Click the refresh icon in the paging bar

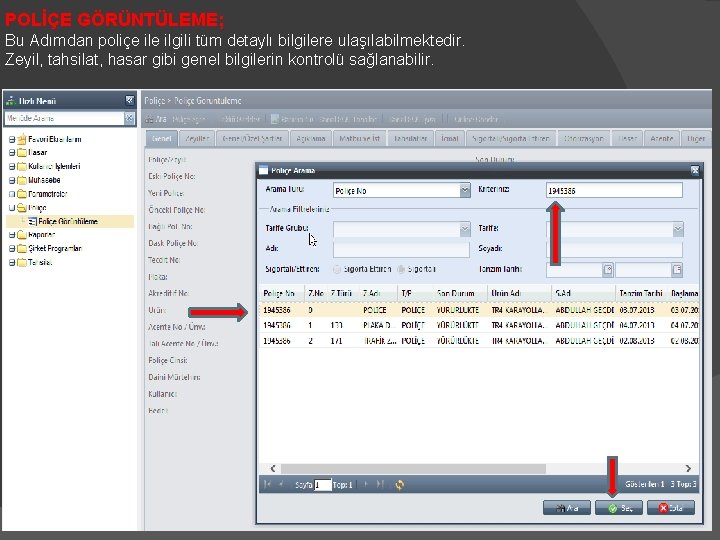point(399,484)
